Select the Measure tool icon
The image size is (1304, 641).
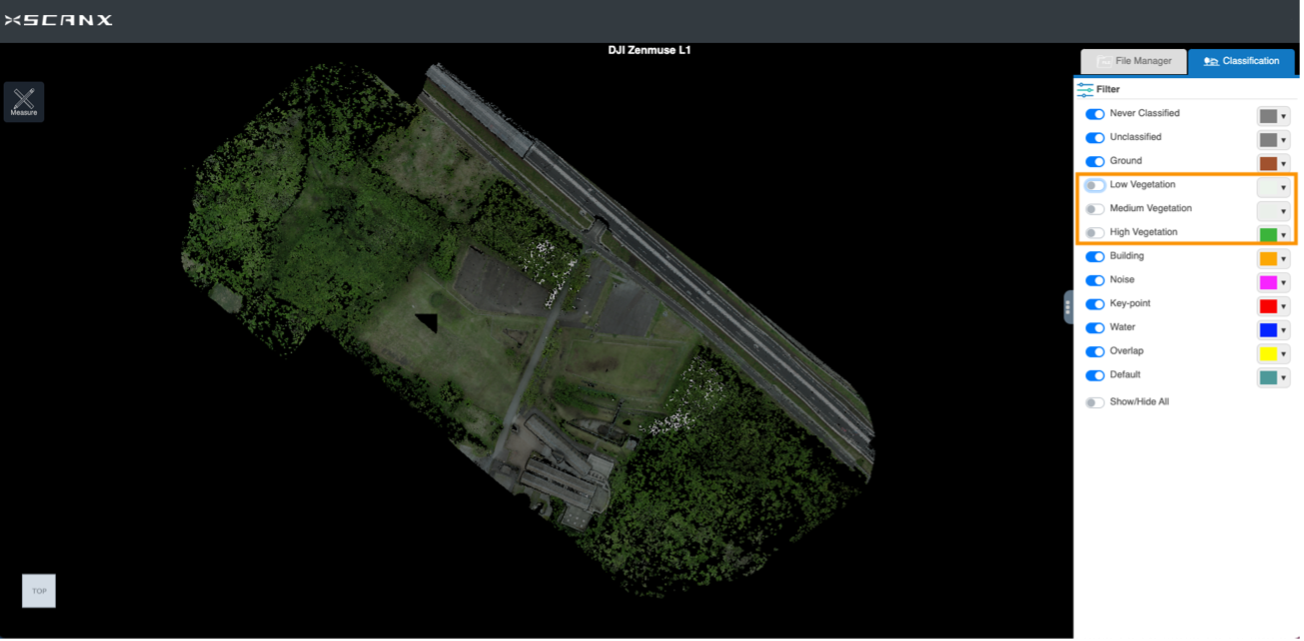pyautogui.click(x=24, y=101)
